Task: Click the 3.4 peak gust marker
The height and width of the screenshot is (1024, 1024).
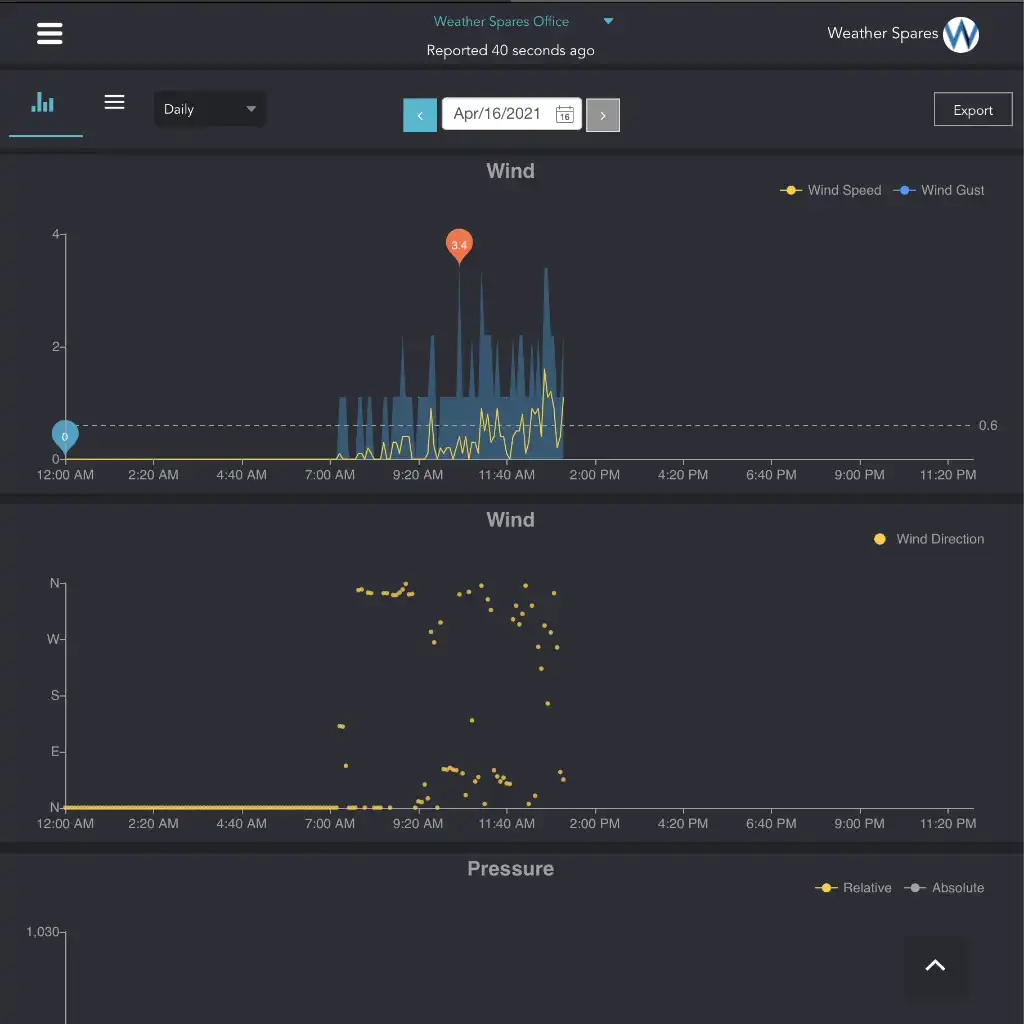Action: click(x=459, y=243)
